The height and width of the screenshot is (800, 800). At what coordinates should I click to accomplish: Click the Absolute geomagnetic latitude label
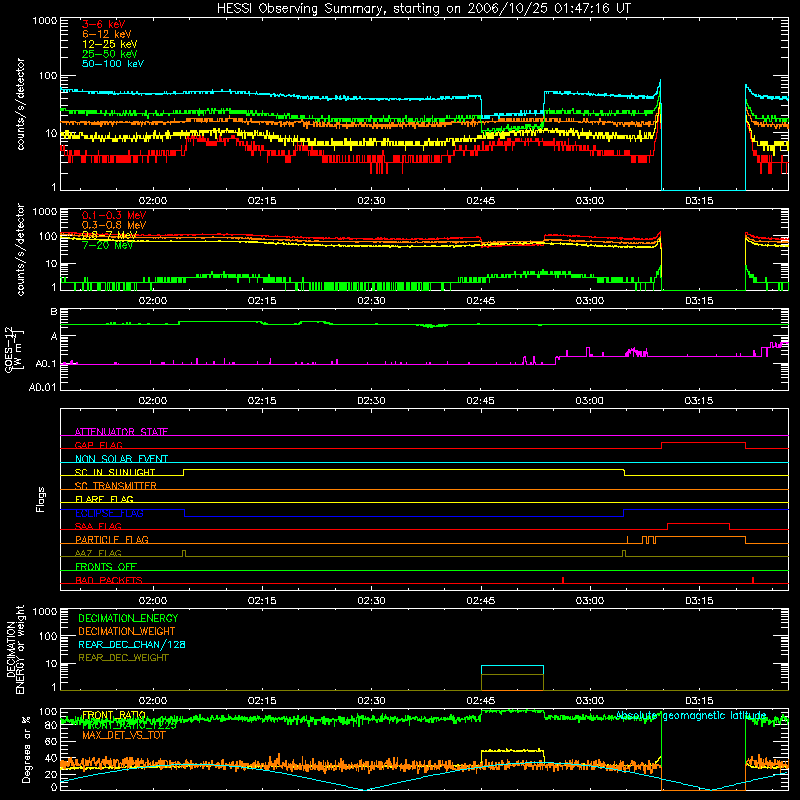tap(691, 715)
